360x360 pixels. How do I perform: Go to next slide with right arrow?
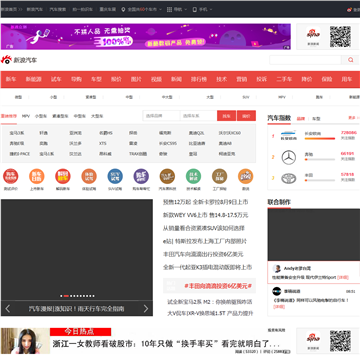click(x=146, y=309)
